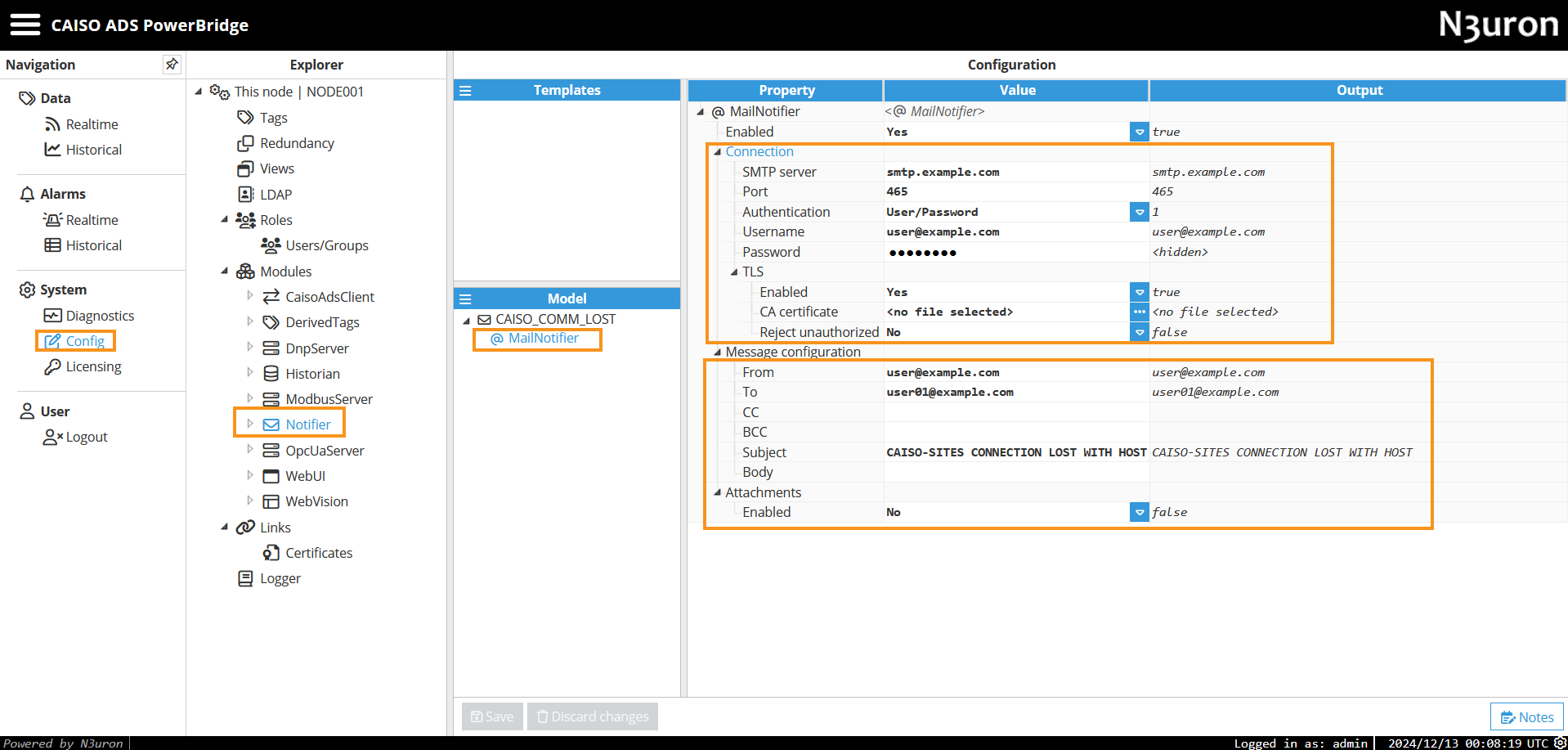Select Views in Explorer tree

[267, 168]
